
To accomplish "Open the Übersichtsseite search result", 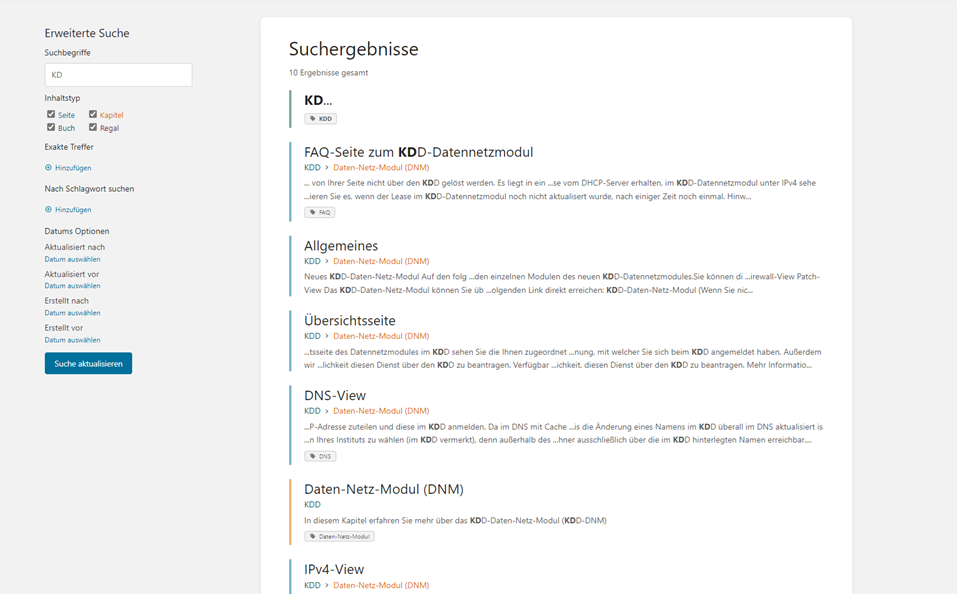I will coord(349,321).
